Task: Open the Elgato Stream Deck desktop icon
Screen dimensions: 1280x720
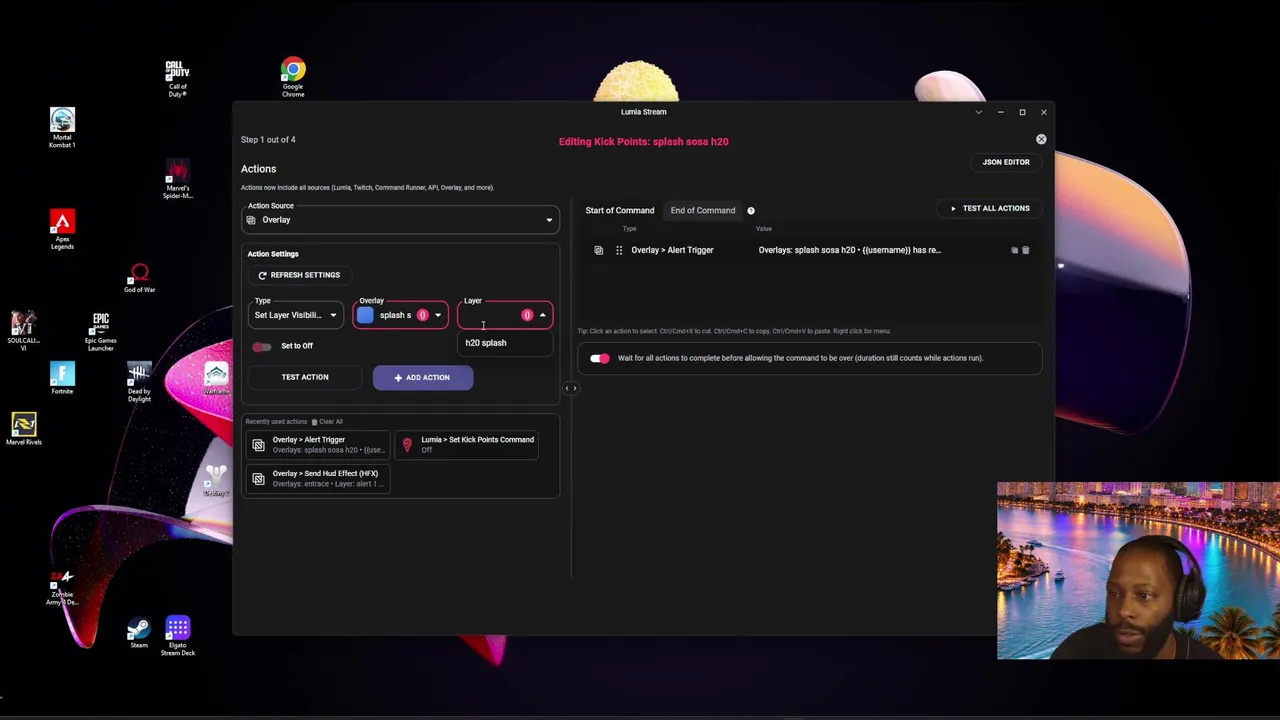Action: [177, 636]
